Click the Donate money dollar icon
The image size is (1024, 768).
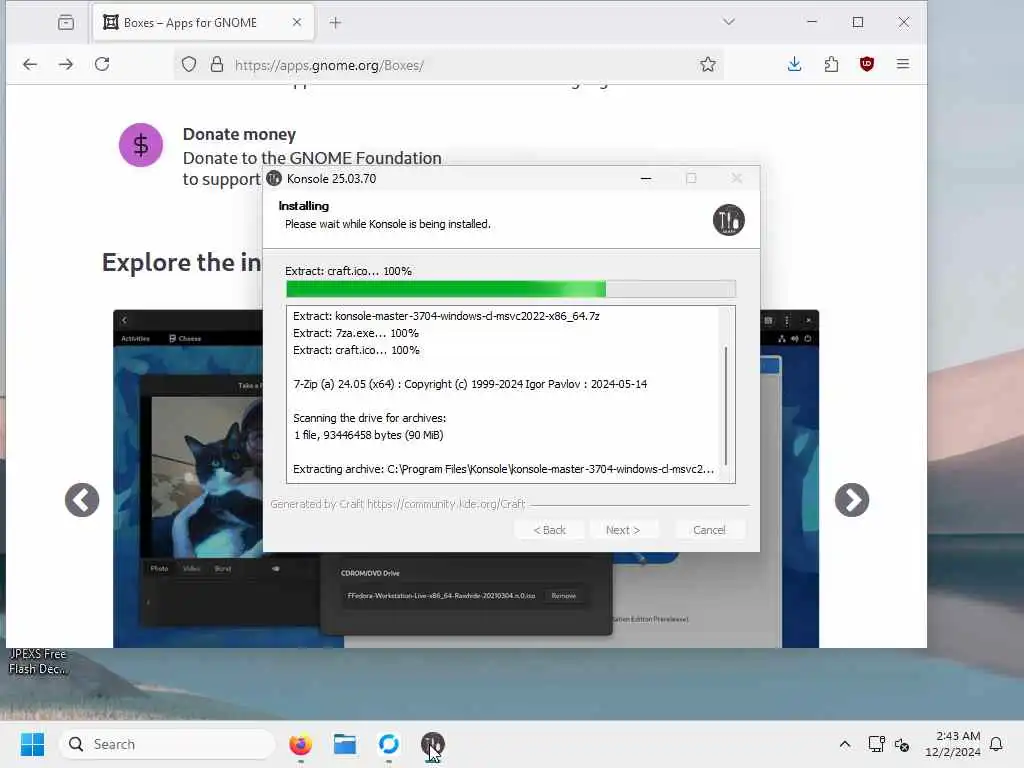pos(140,145)
